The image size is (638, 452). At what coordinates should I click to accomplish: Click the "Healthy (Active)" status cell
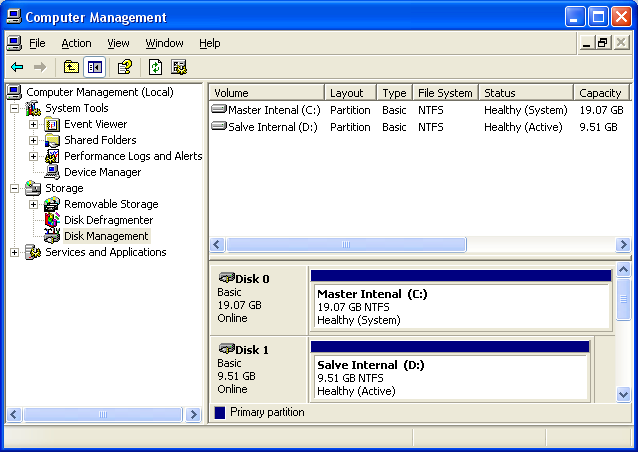tap(523, 127)
